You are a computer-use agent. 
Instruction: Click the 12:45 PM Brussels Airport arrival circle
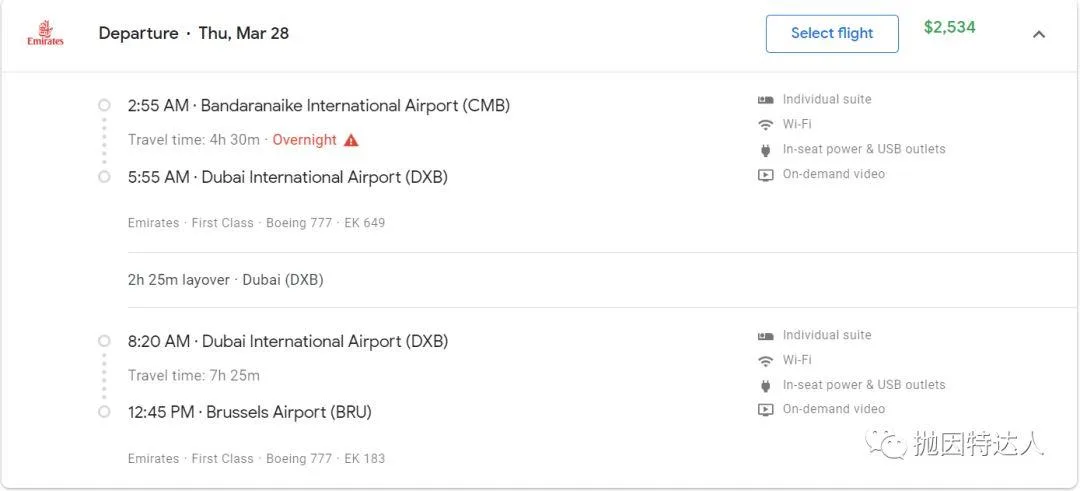click(x=104, y=412)
